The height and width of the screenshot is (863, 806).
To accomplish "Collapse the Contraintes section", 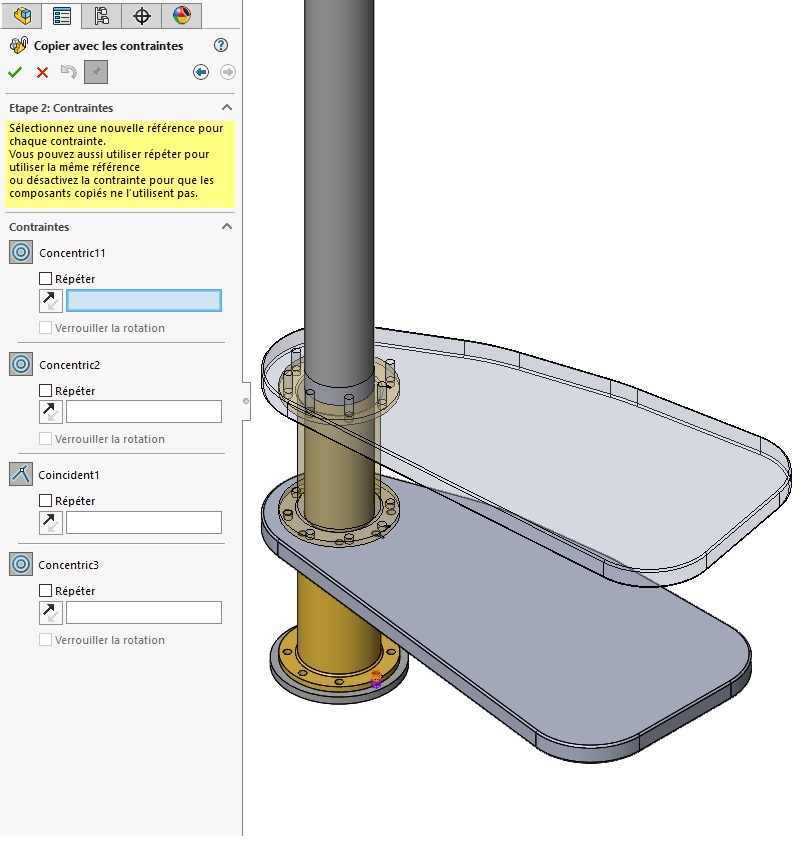I will (x=227, y=226).
